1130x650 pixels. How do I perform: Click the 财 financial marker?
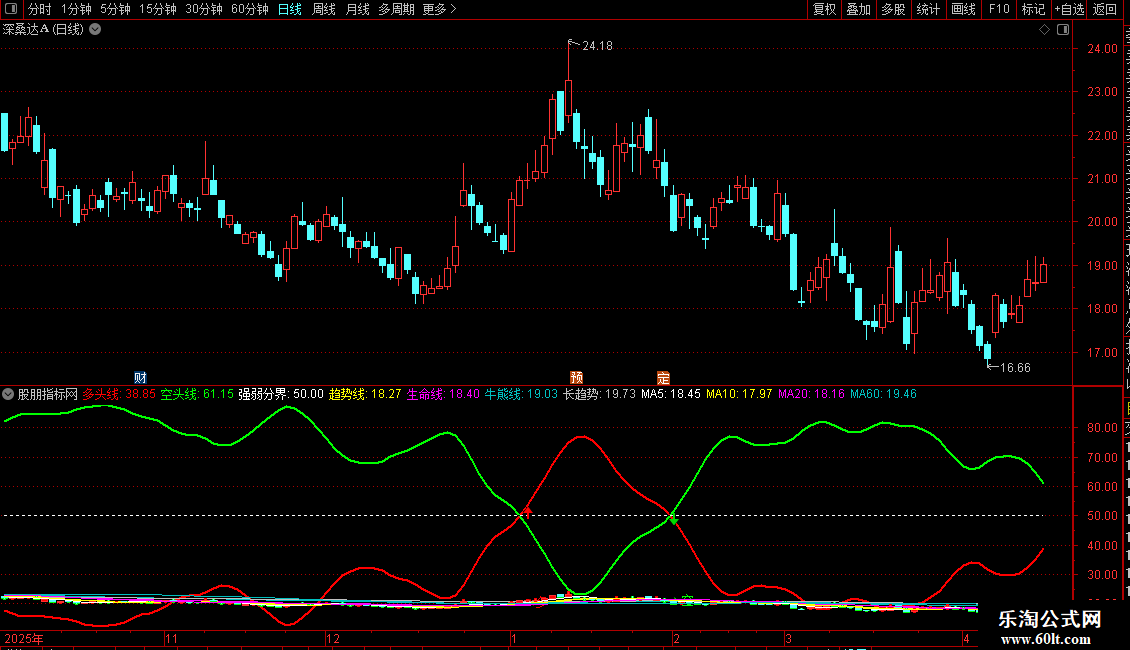[141, 378]
